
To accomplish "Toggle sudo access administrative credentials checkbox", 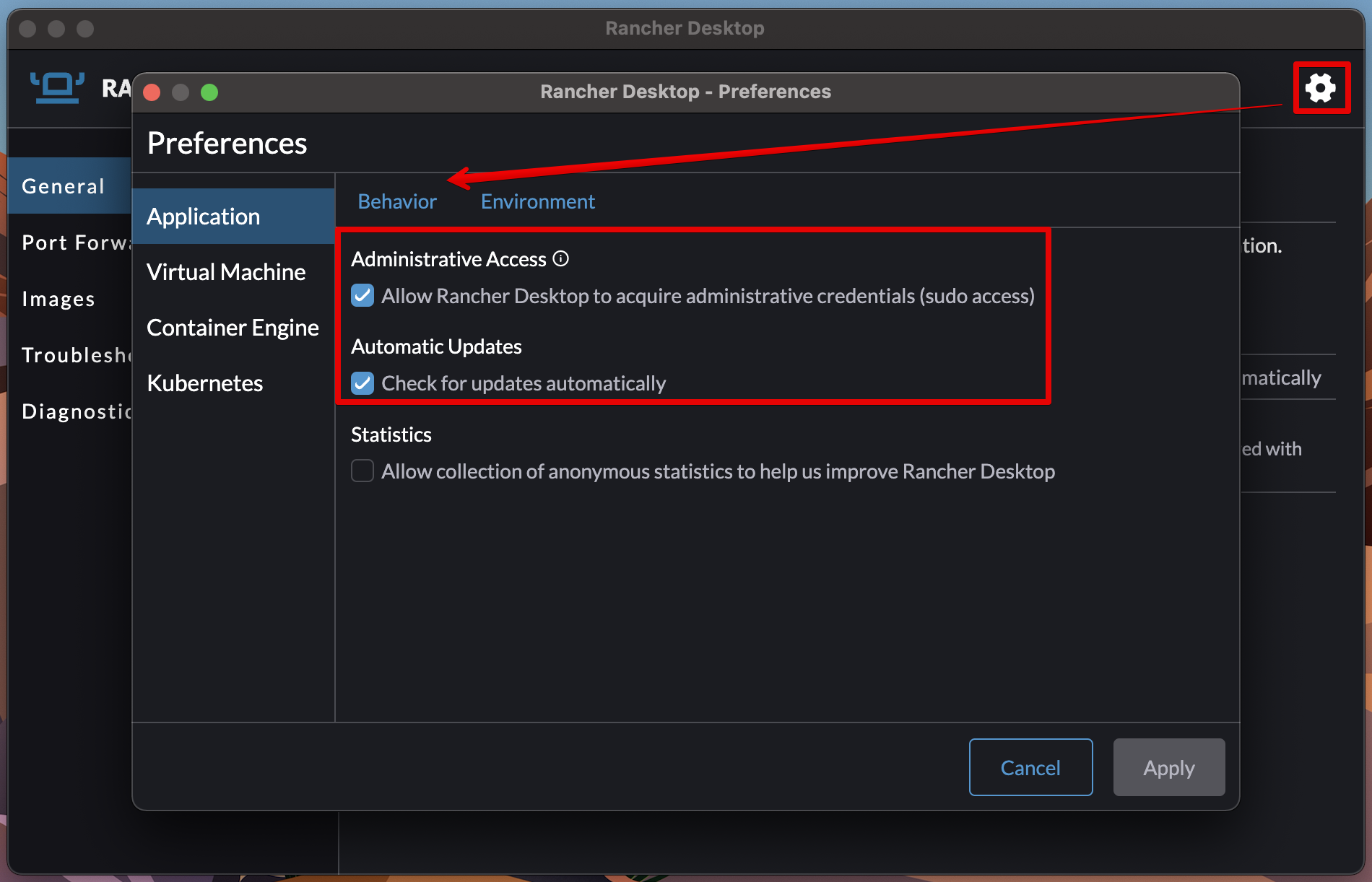I will (x=362, y=296).
